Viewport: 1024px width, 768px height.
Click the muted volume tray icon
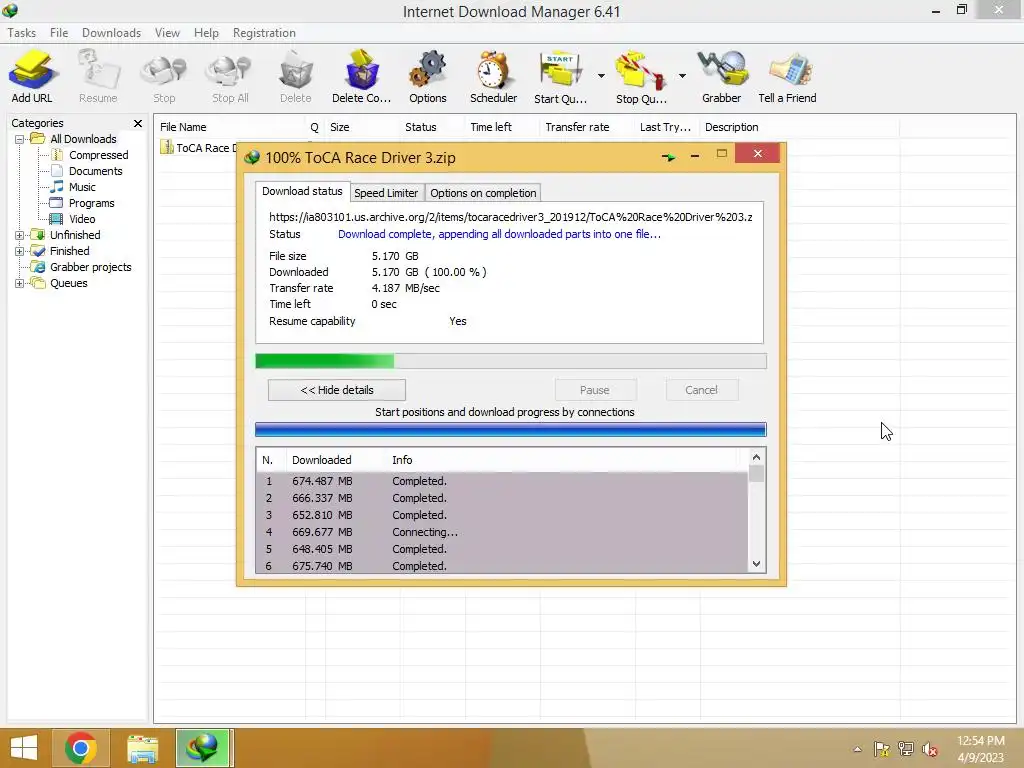930,749
